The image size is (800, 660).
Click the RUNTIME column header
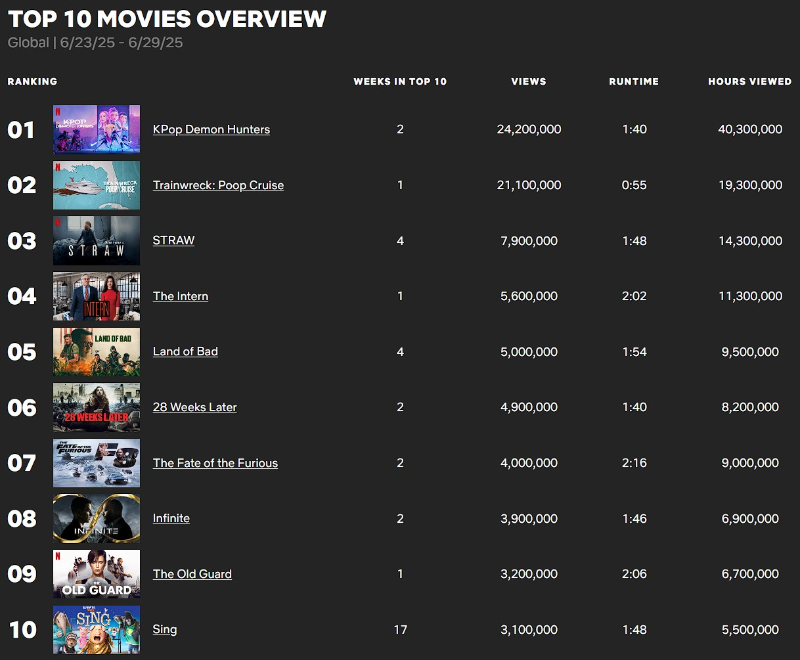tap(634, 82)
